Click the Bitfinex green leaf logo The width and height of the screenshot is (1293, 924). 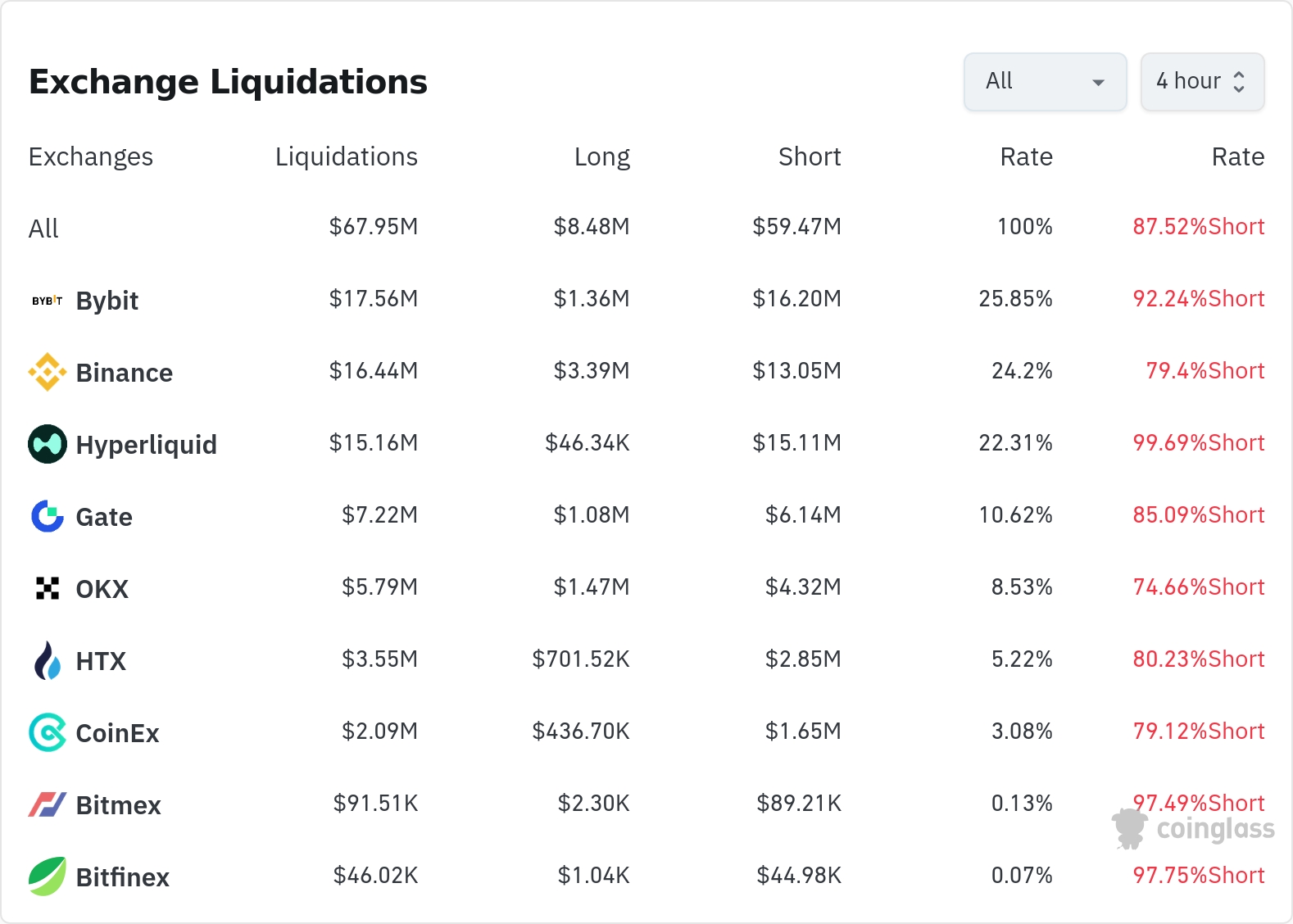tap(47, 876)
